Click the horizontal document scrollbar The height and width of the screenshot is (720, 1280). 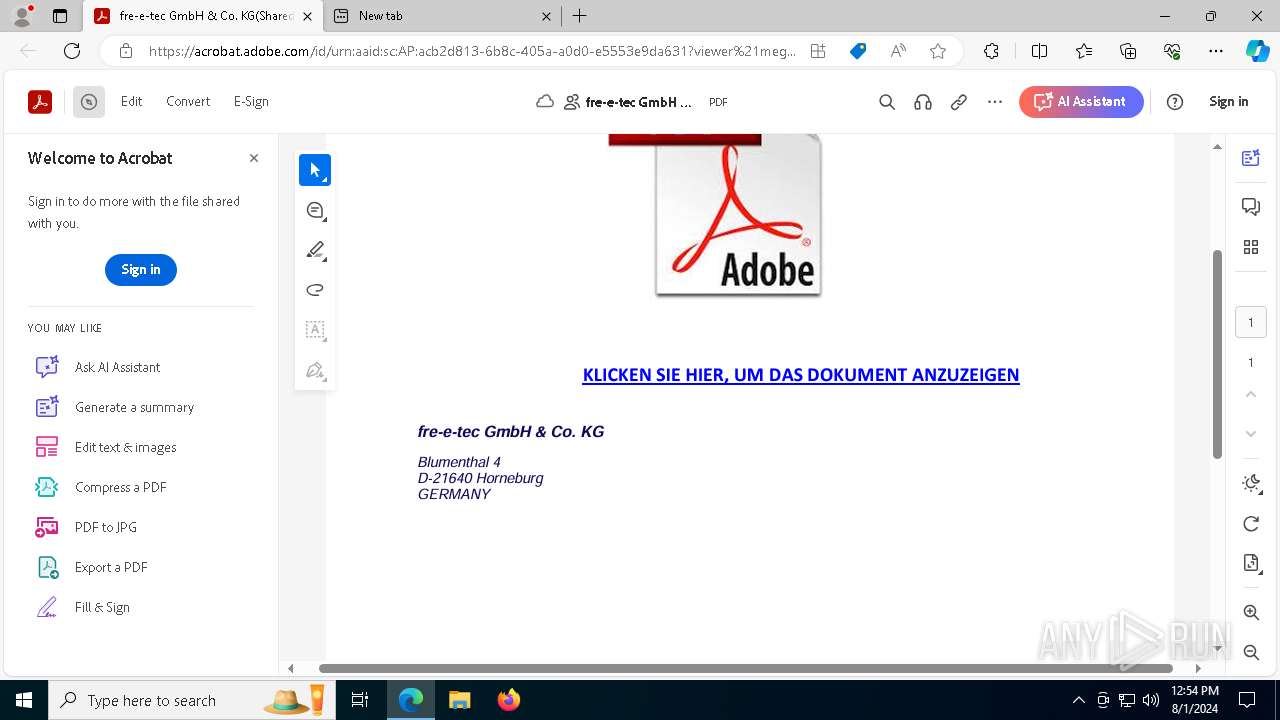(745, 668)
